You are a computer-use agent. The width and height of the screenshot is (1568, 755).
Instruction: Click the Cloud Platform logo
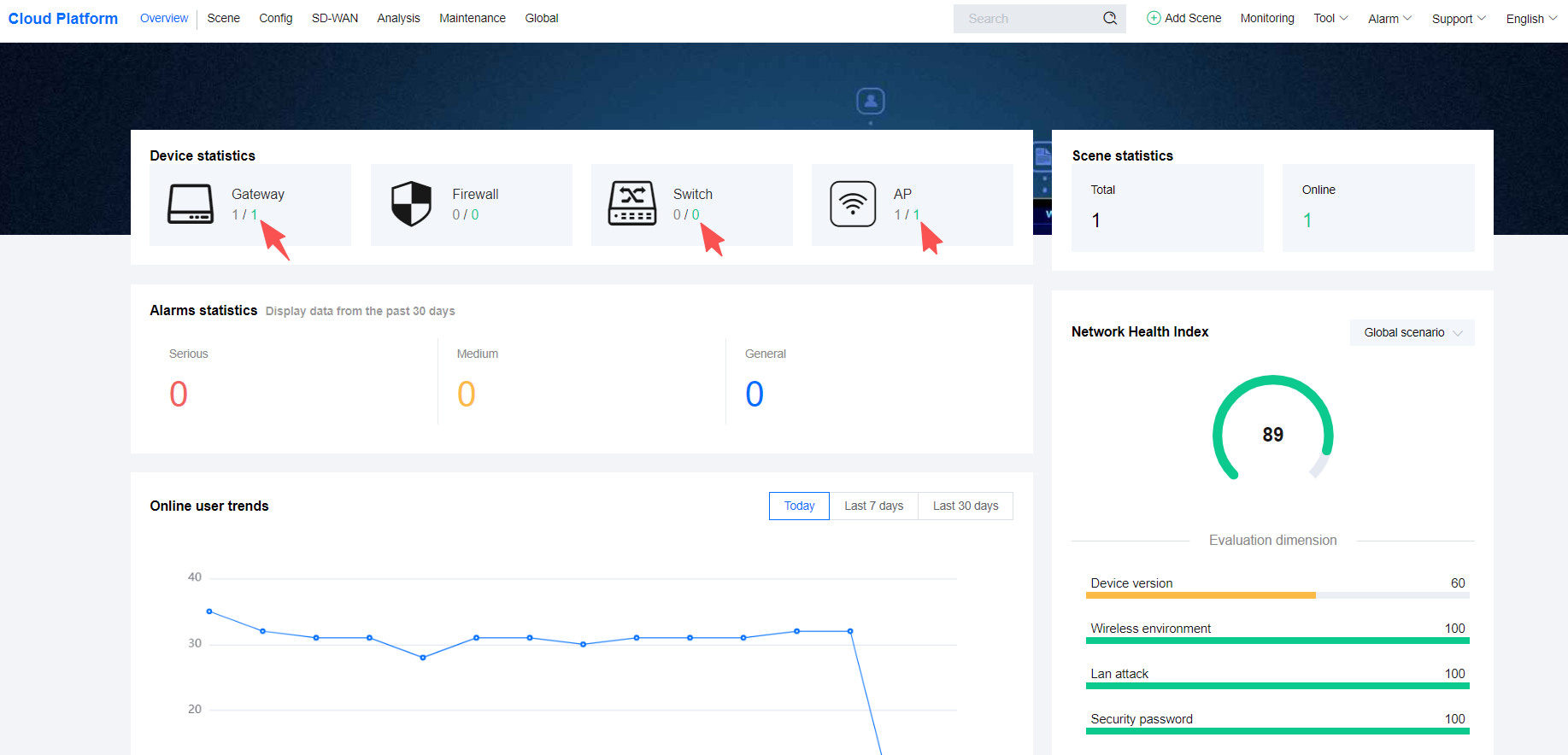click(x=63, y=19)
